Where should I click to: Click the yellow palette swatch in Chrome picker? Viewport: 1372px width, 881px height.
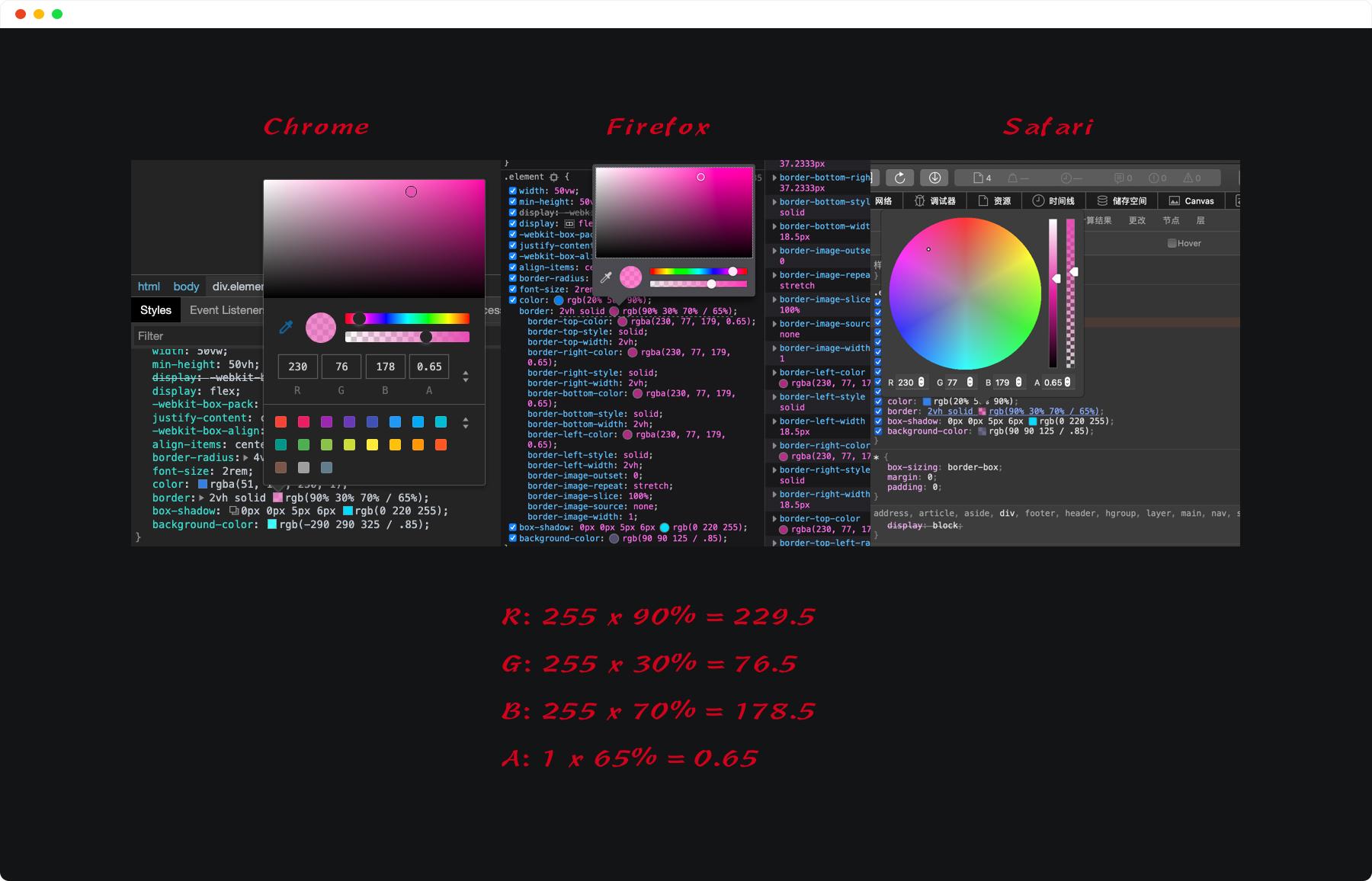click(373, 445)
